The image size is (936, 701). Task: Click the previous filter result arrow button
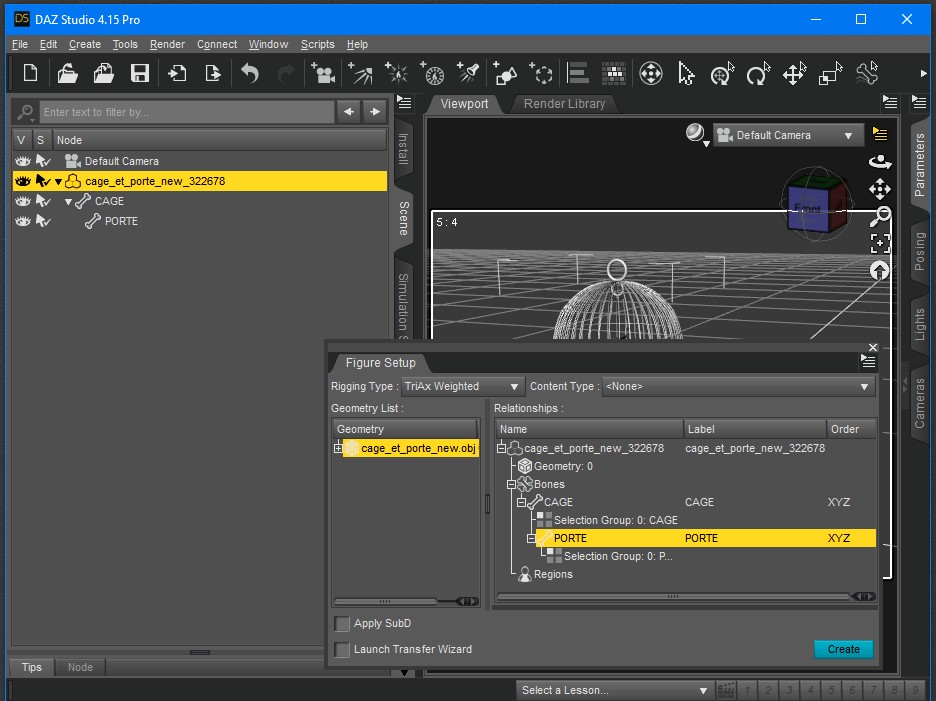(x=349, y=112)
